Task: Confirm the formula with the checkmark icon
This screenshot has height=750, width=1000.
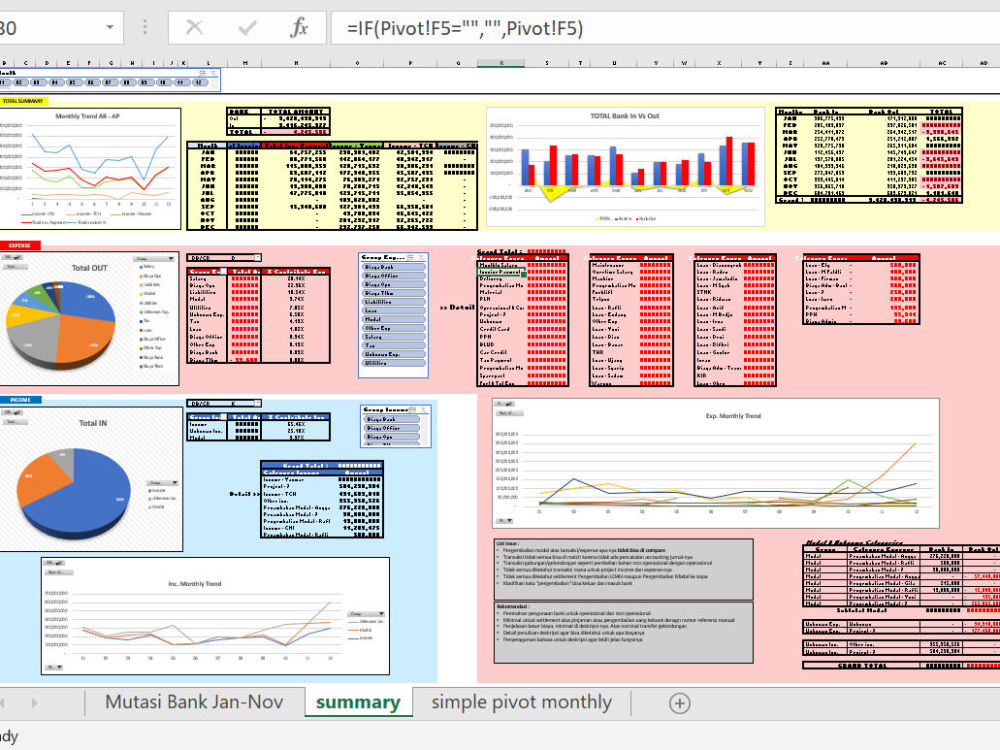Action: 247,27
